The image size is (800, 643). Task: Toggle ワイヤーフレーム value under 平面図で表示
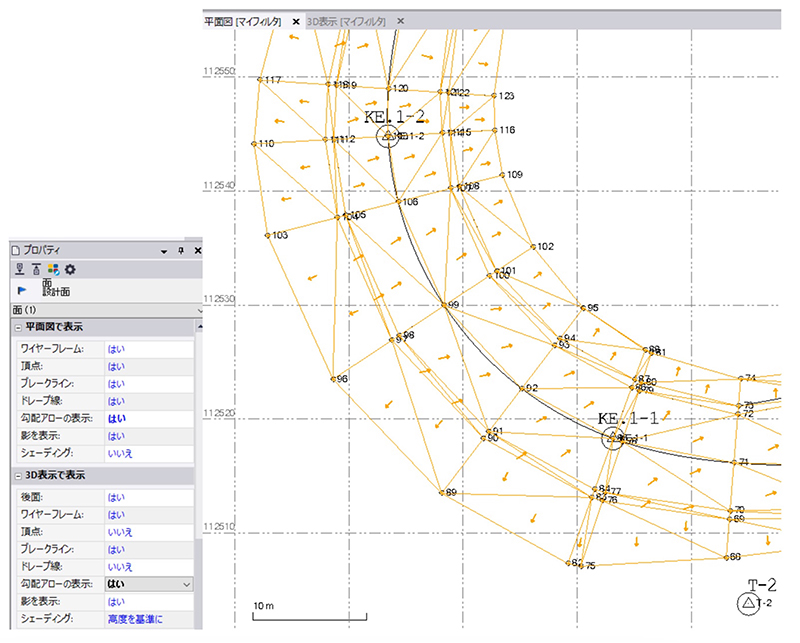pos(115,349)
